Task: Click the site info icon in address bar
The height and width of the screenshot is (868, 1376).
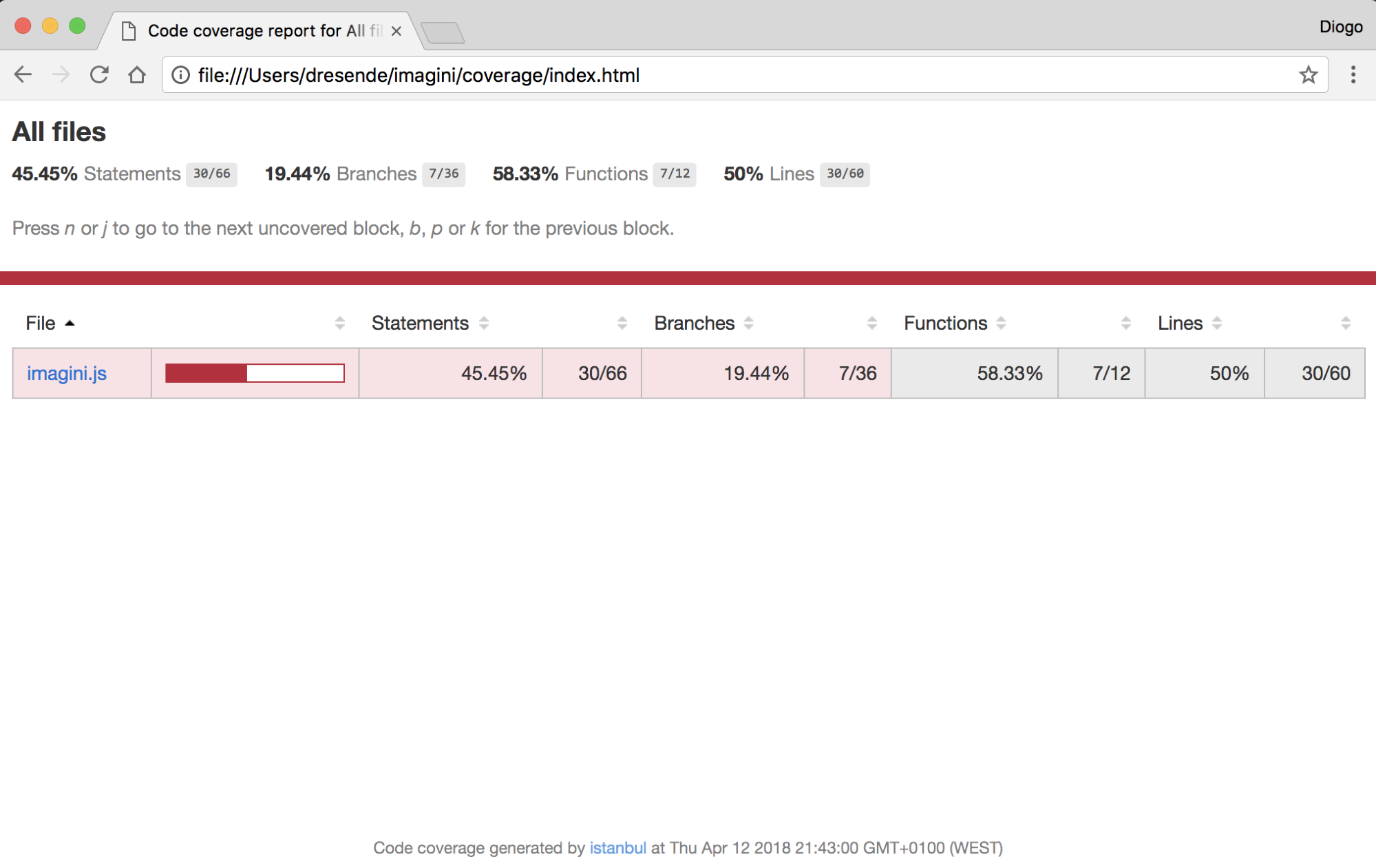Action: click(180, 74)
